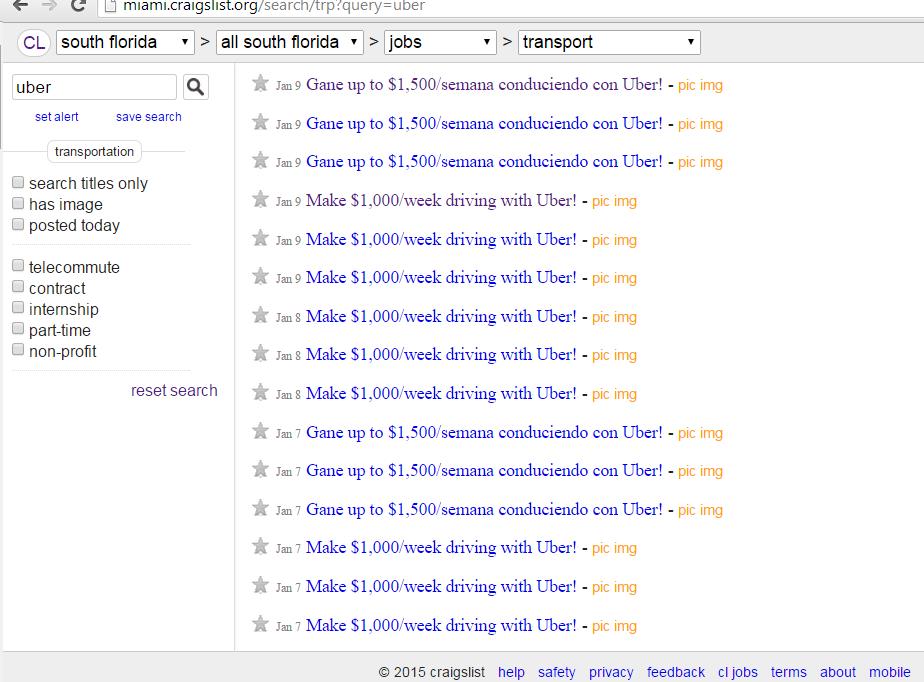Click the set alert link
924x682 pixels.
click(x=57, y=117)
